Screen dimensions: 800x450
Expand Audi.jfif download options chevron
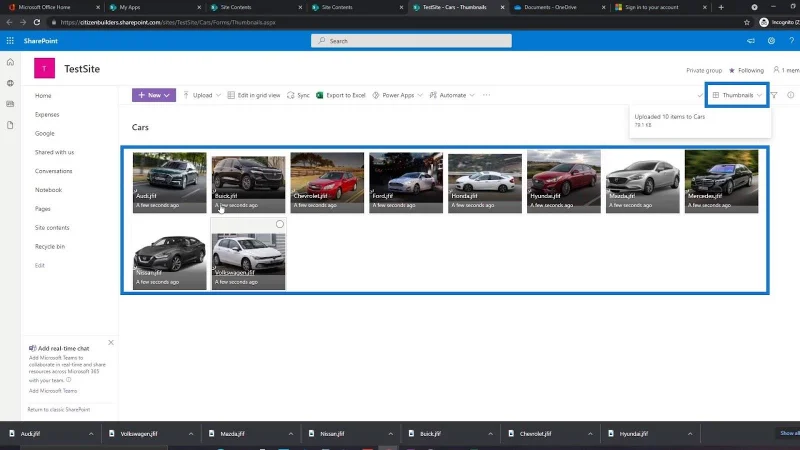pos(91,434)
